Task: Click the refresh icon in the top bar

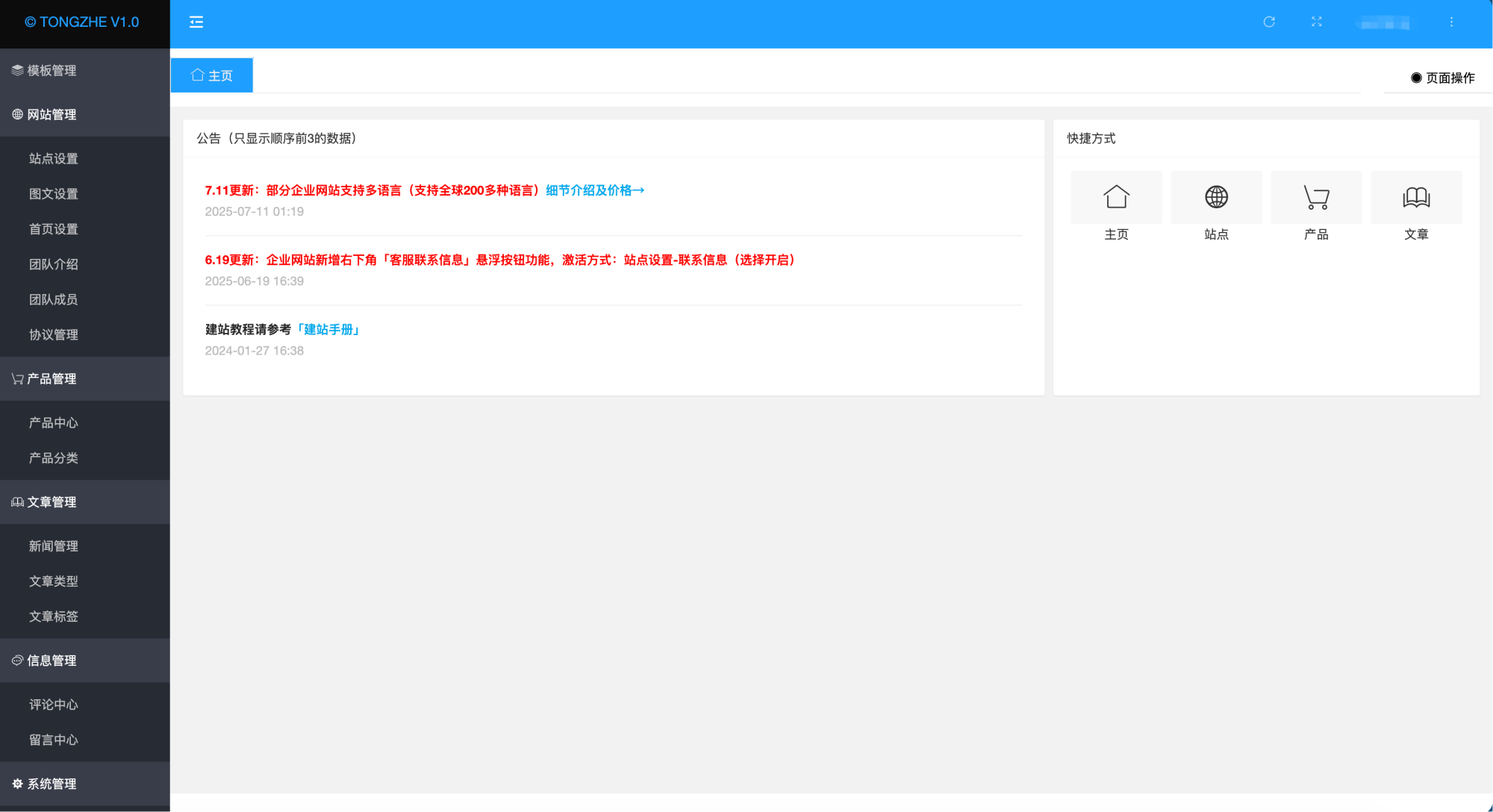Action: point(1269,22)
